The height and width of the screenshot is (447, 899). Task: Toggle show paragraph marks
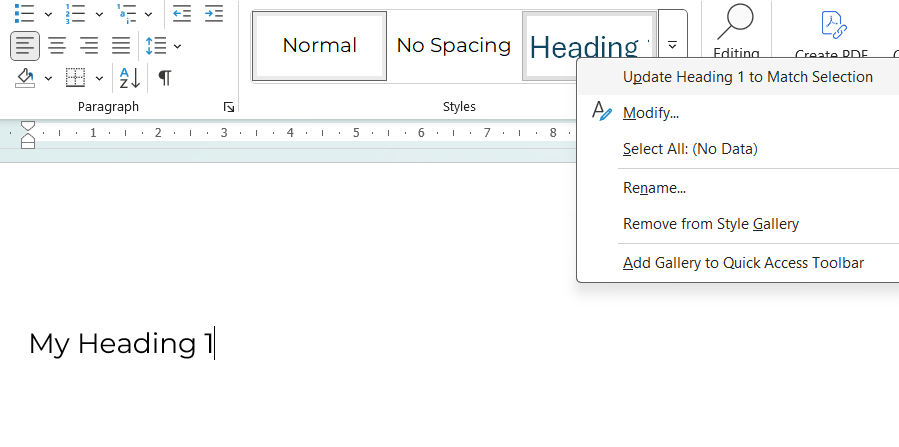[x=165, y=77]
